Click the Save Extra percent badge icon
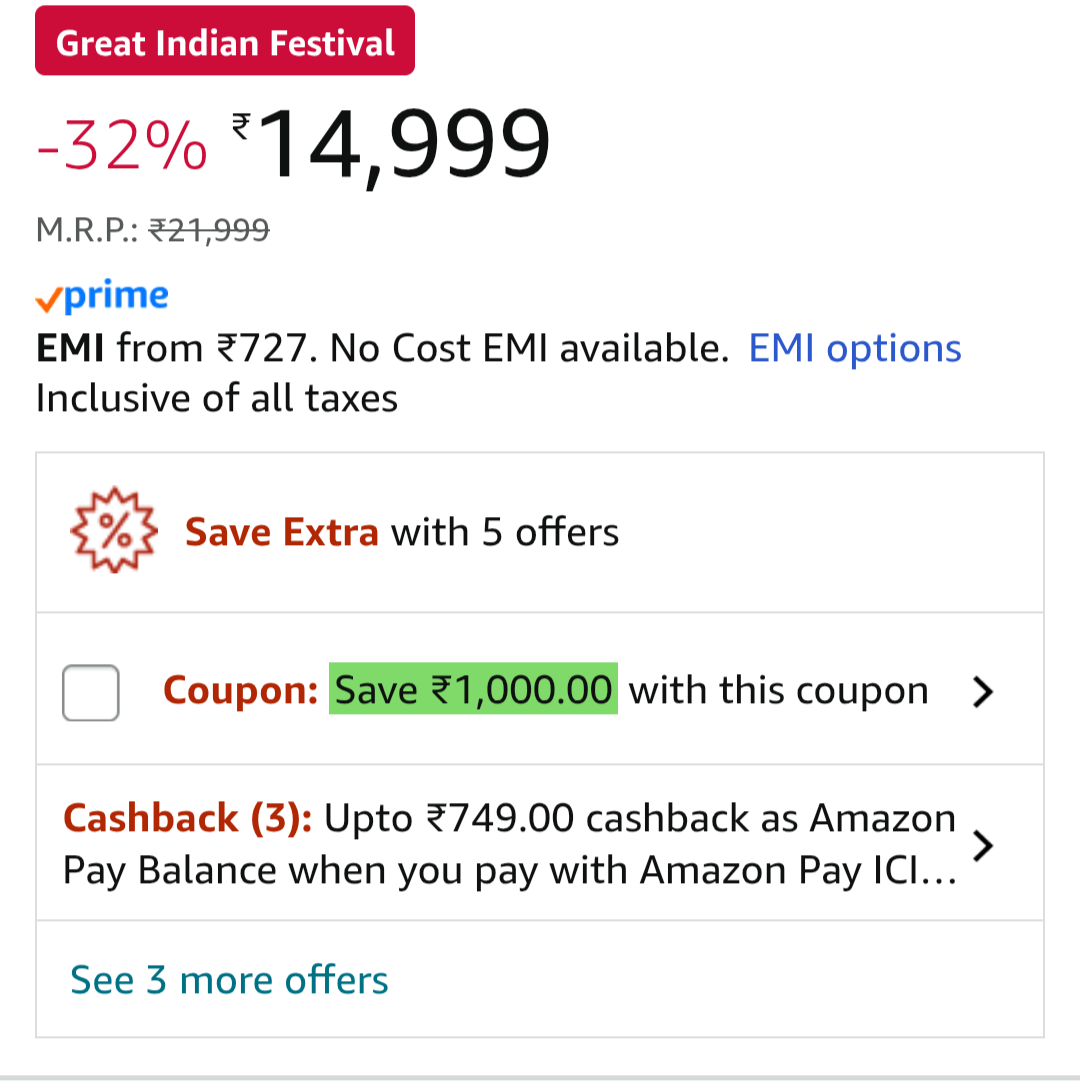This screenshot has width=1080, height=1089. click(113, 531)
